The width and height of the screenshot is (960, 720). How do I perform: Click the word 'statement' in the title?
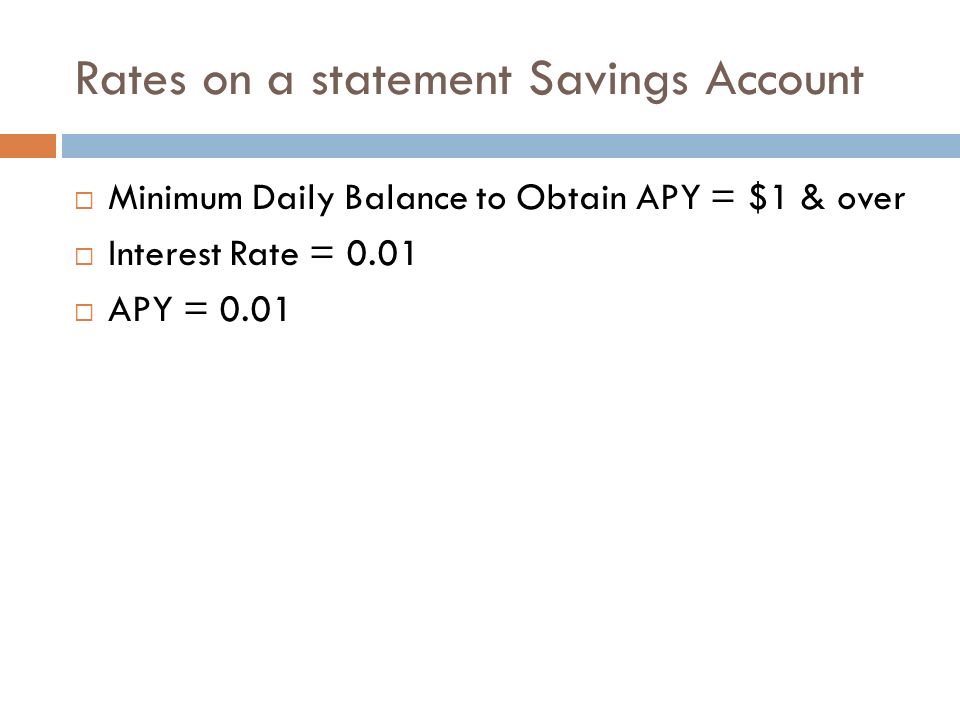tap(411, 80)
